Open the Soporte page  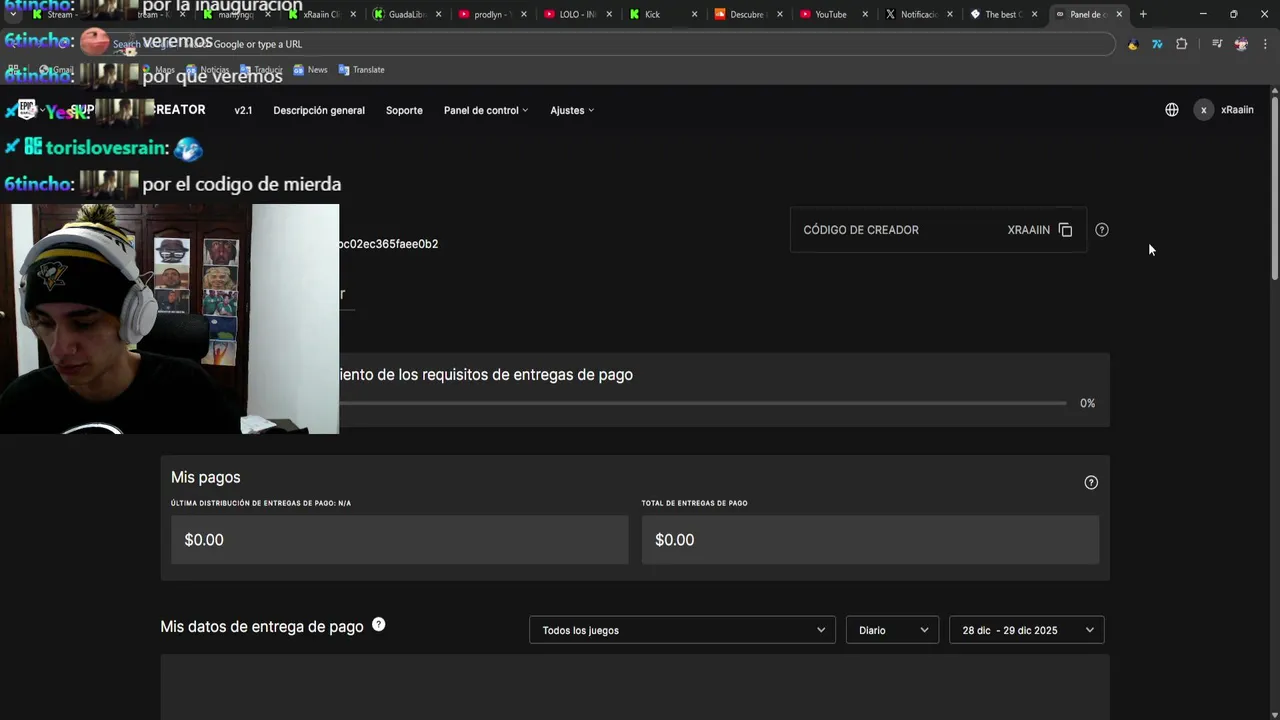point(404,110)
